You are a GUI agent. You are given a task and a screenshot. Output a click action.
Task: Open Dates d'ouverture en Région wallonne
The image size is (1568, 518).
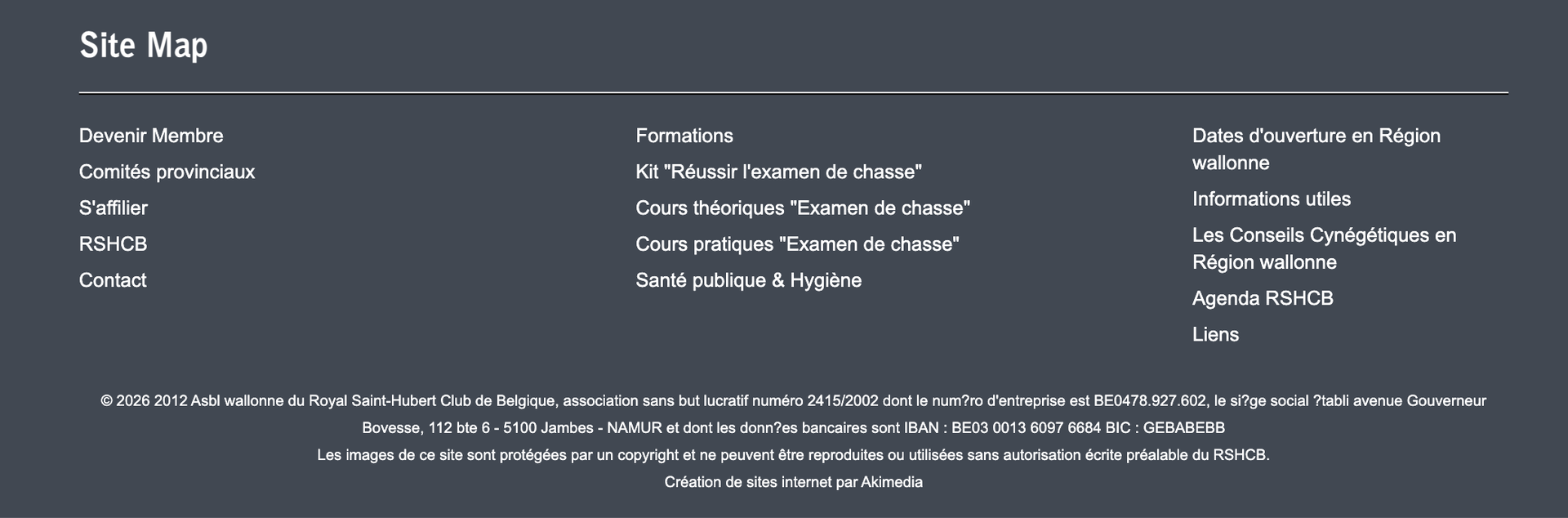1316,149
